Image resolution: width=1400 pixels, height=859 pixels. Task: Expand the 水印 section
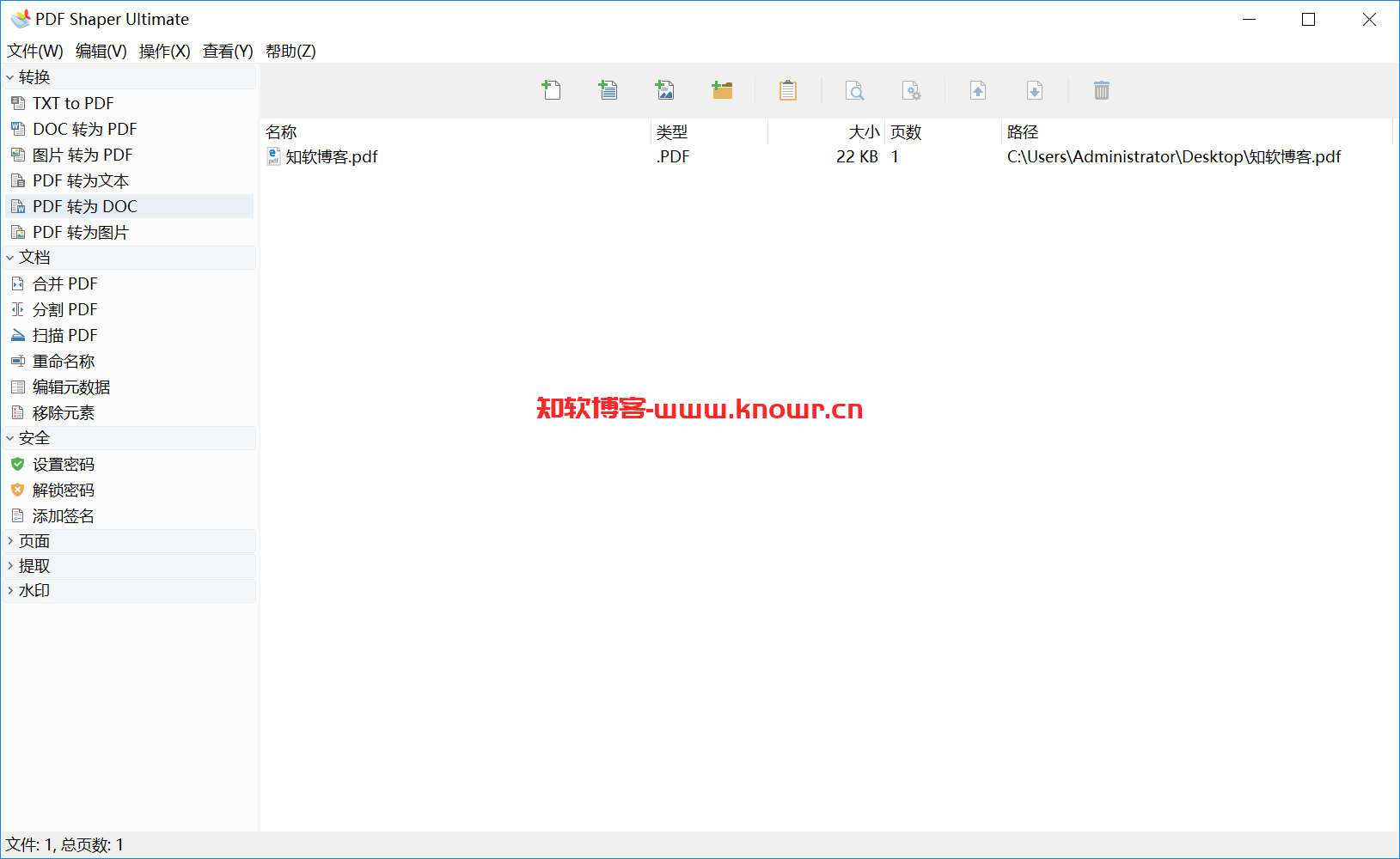(x=9, y=591)
